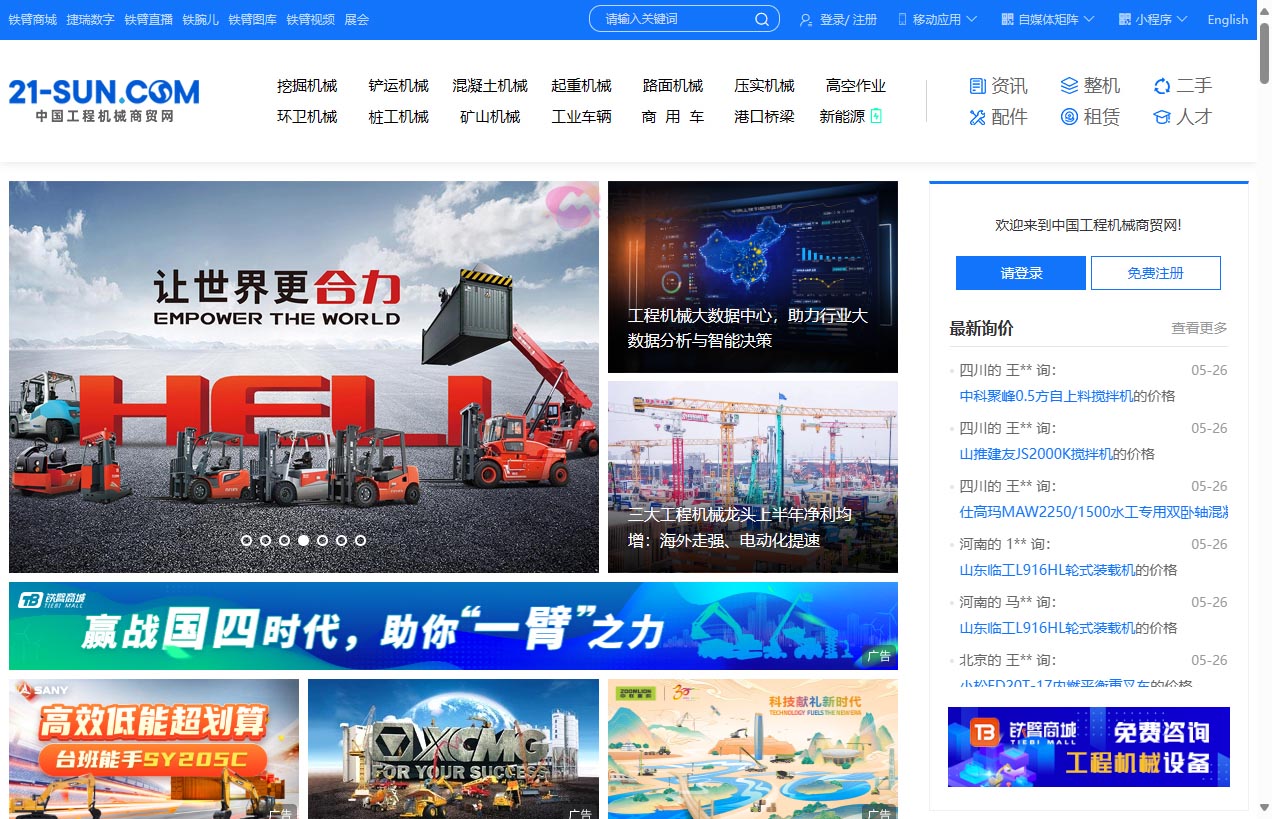Click the search magnifier icon
The image size is (1272, 819).
point(761,18)
